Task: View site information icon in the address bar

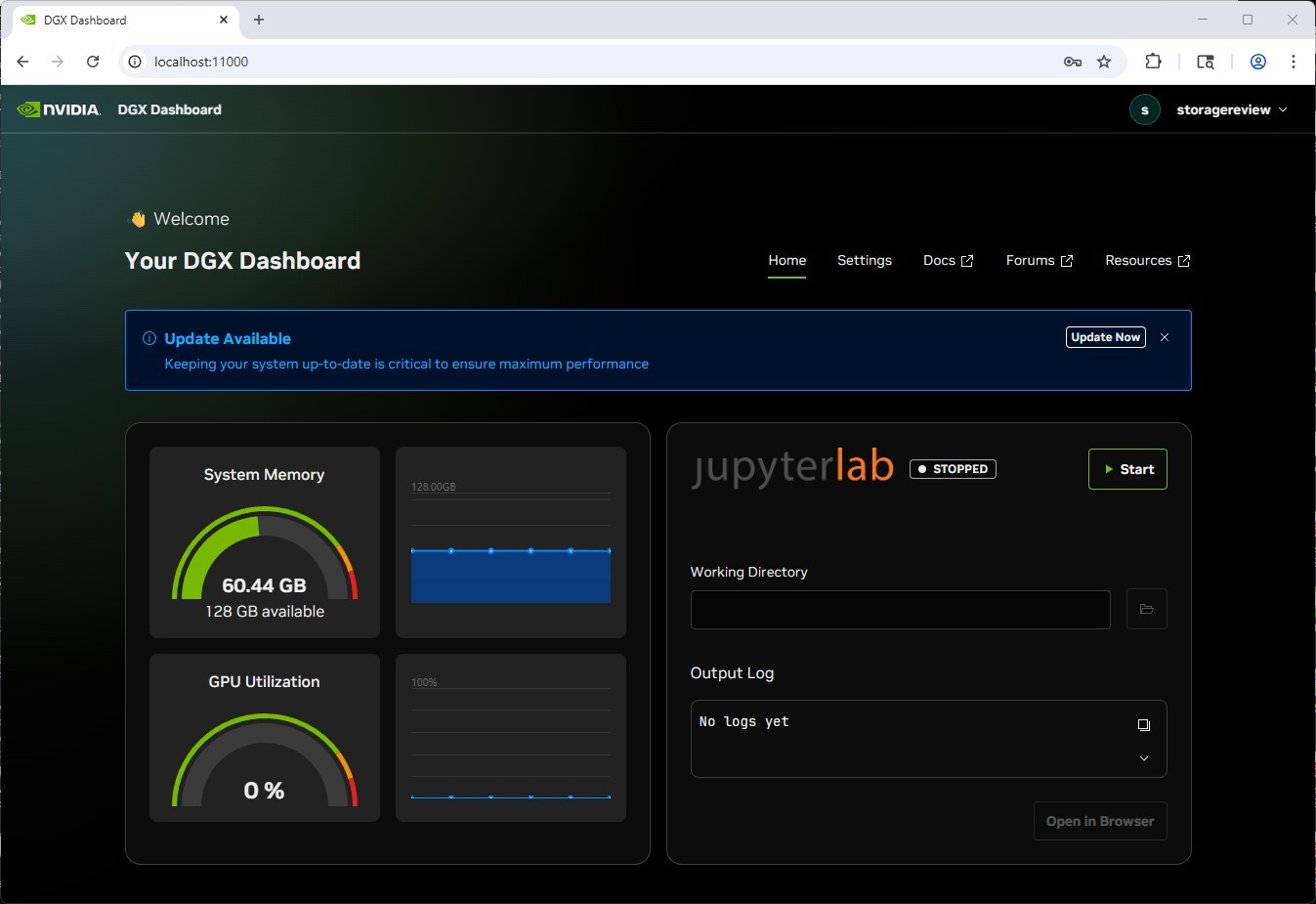Action: (136, 62)
